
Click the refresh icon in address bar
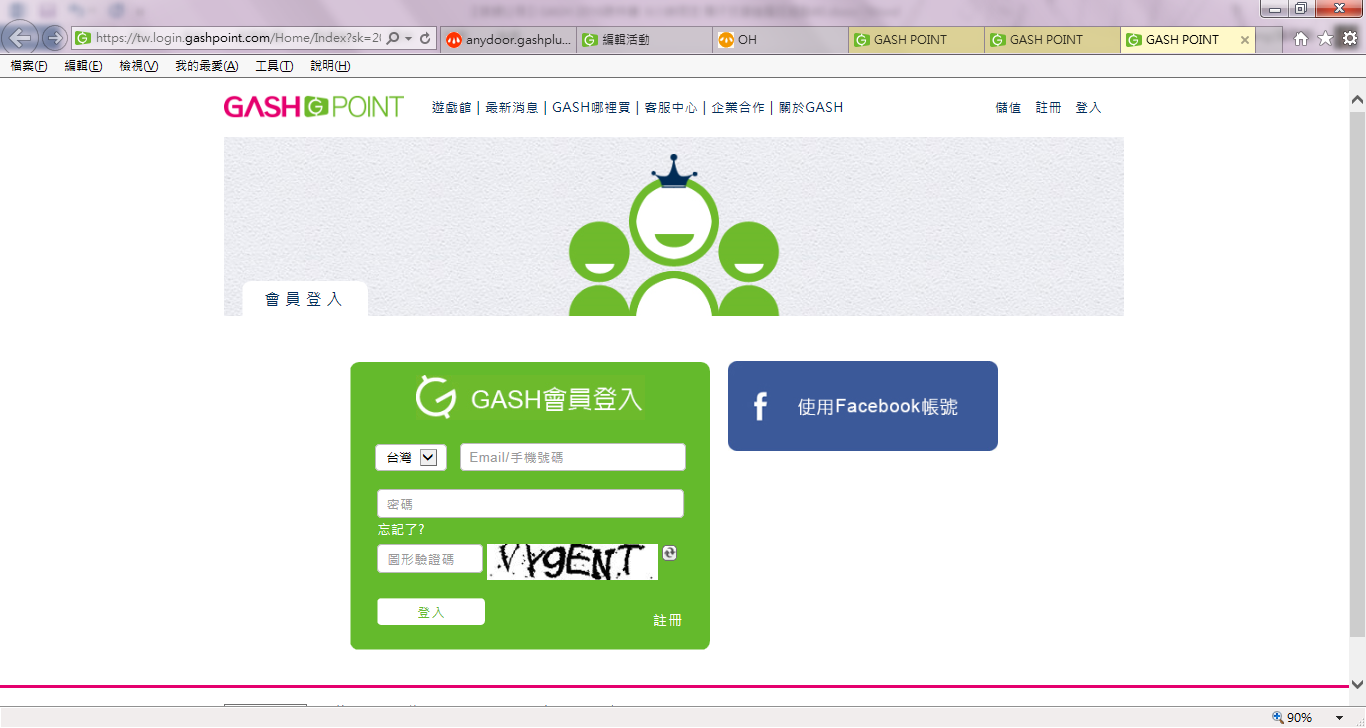click(425, 39)
